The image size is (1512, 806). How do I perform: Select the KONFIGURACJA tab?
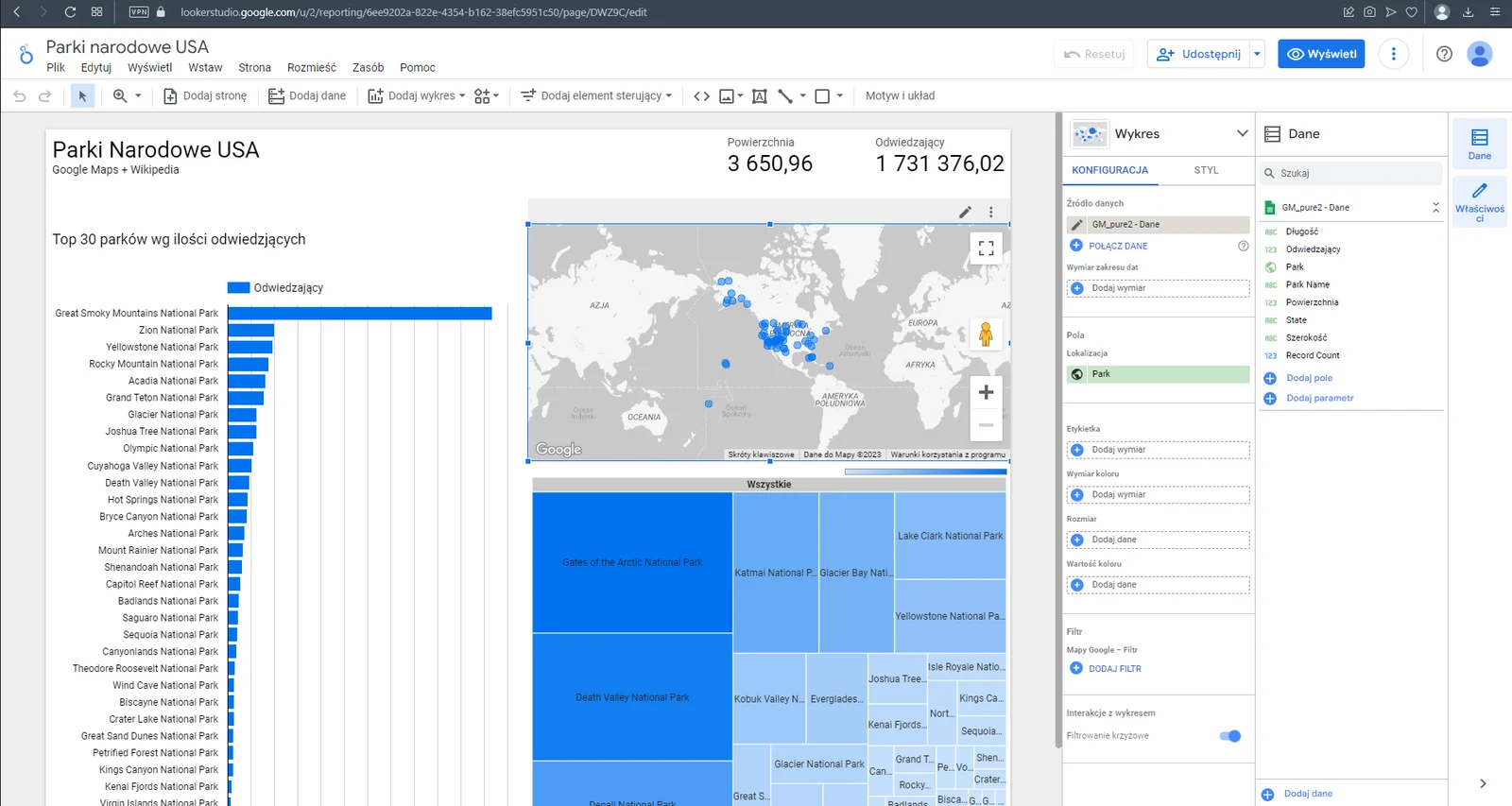[x=1109, y=170]
